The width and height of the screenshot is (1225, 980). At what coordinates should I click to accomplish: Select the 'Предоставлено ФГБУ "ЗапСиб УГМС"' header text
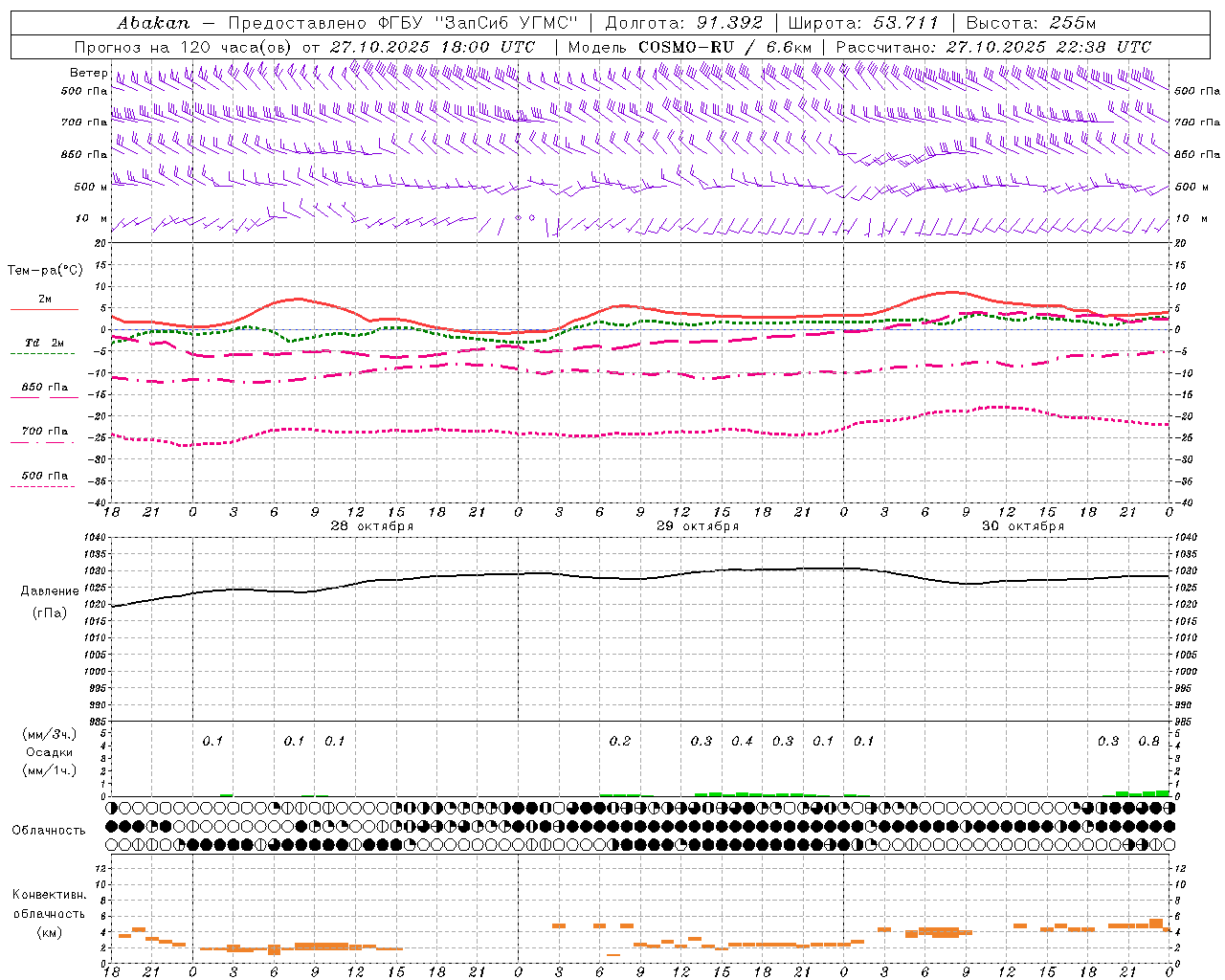[402, 23]
